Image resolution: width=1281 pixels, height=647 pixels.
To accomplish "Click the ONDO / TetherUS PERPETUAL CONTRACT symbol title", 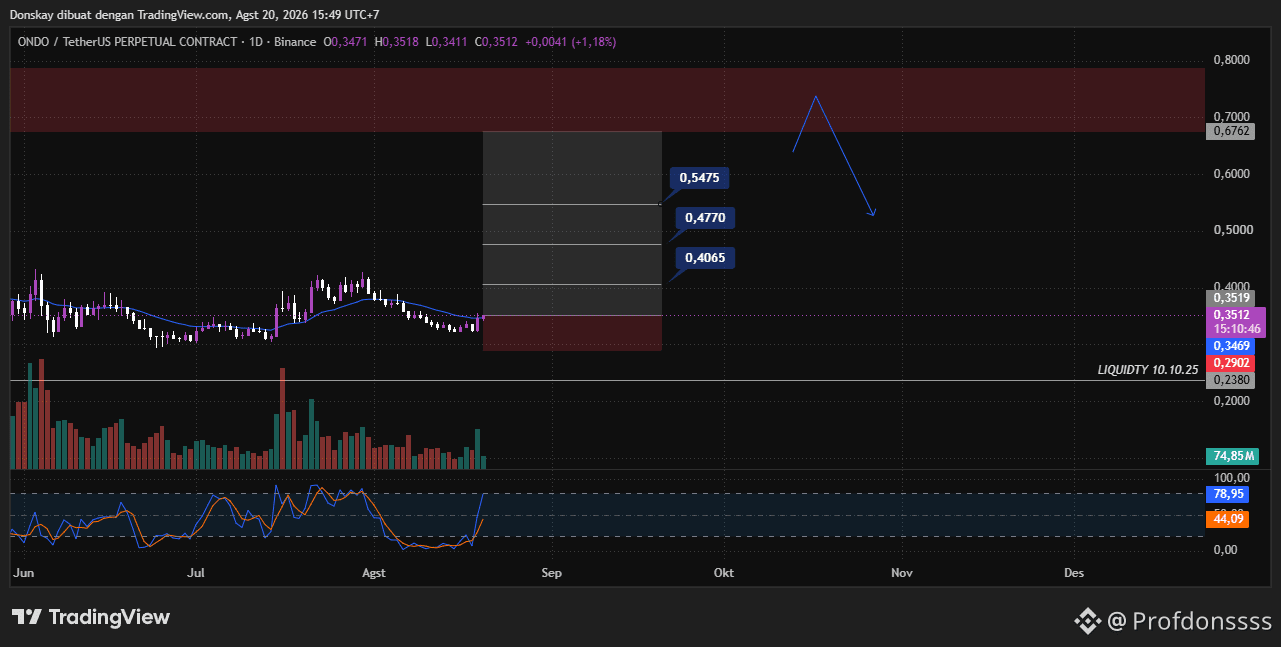I will [127, 42].
